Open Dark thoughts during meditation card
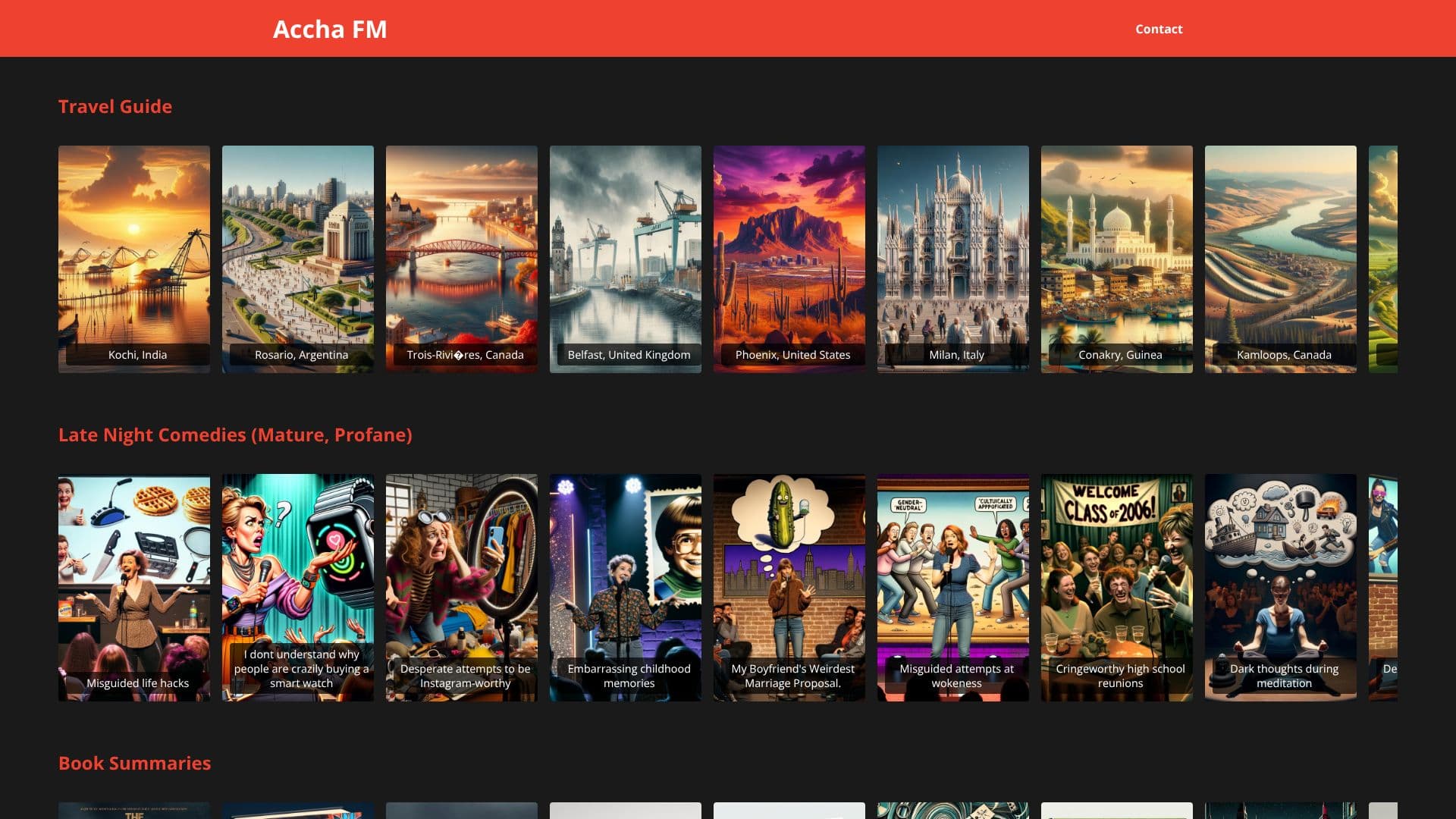The width and height of the screenshot is (1456, 819). pyautogui.click(x=1281, y=588)
